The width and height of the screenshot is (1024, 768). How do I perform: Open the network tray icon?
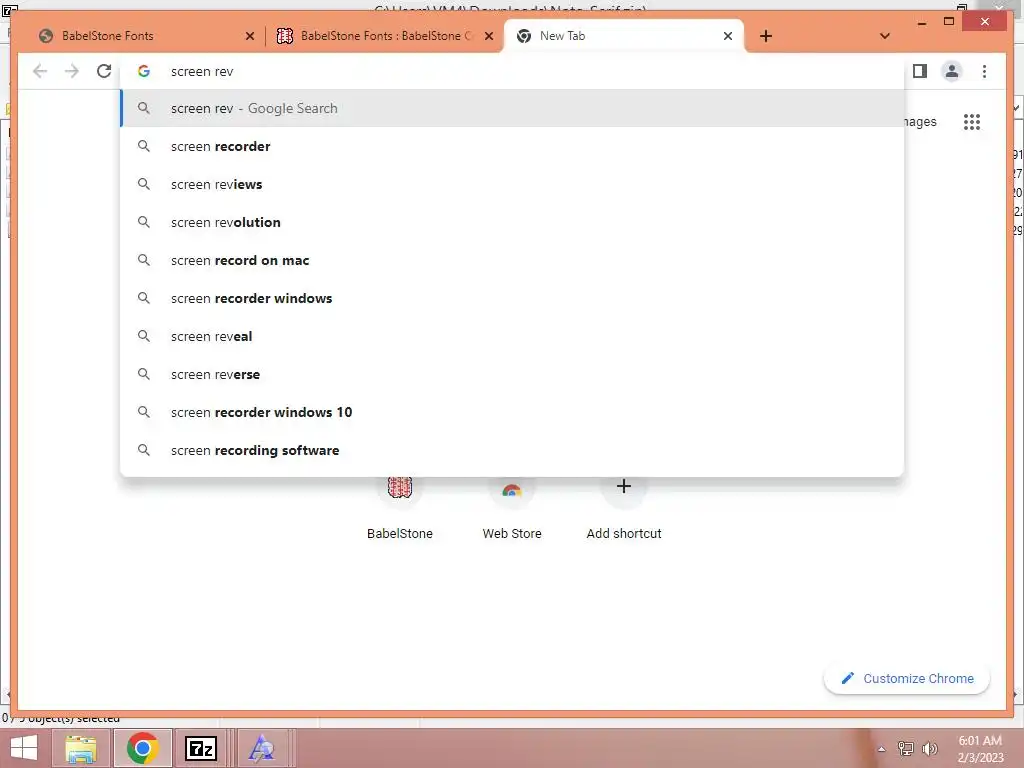(906, 749)
